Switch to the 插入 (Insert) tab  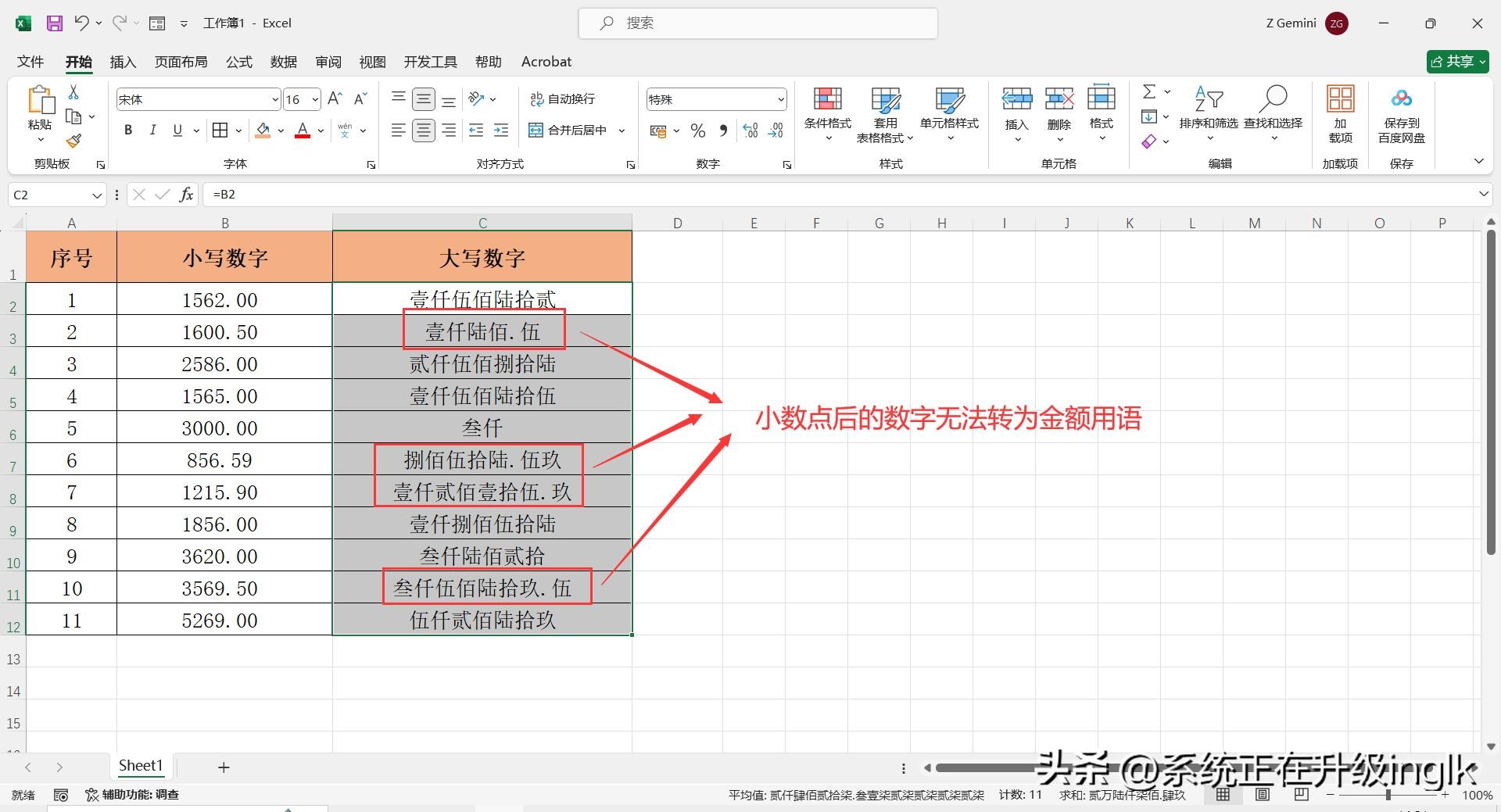tap(123, 62)
